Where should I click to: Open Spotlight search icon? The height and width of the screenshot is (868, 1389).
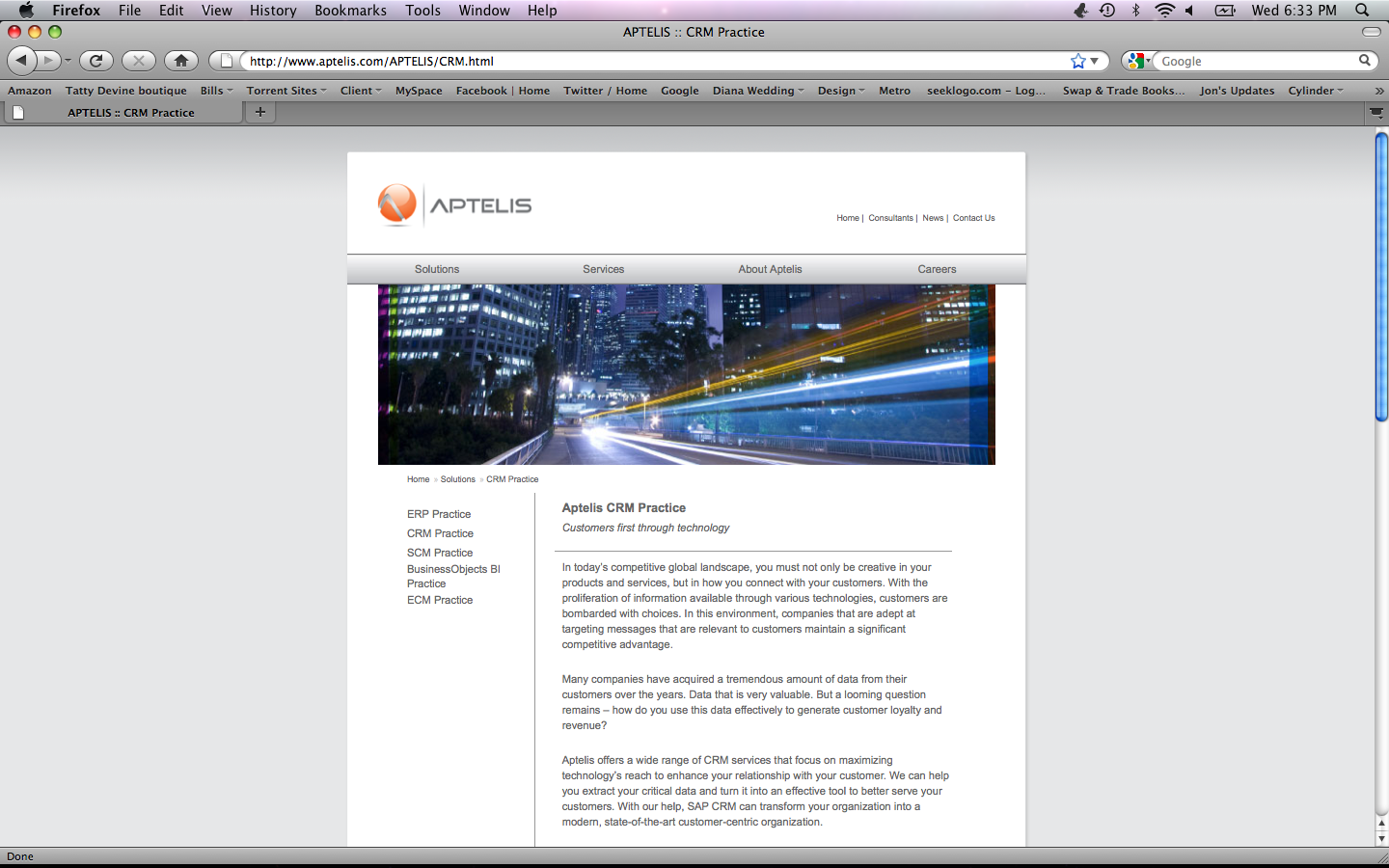click(x=1362, y=10)
